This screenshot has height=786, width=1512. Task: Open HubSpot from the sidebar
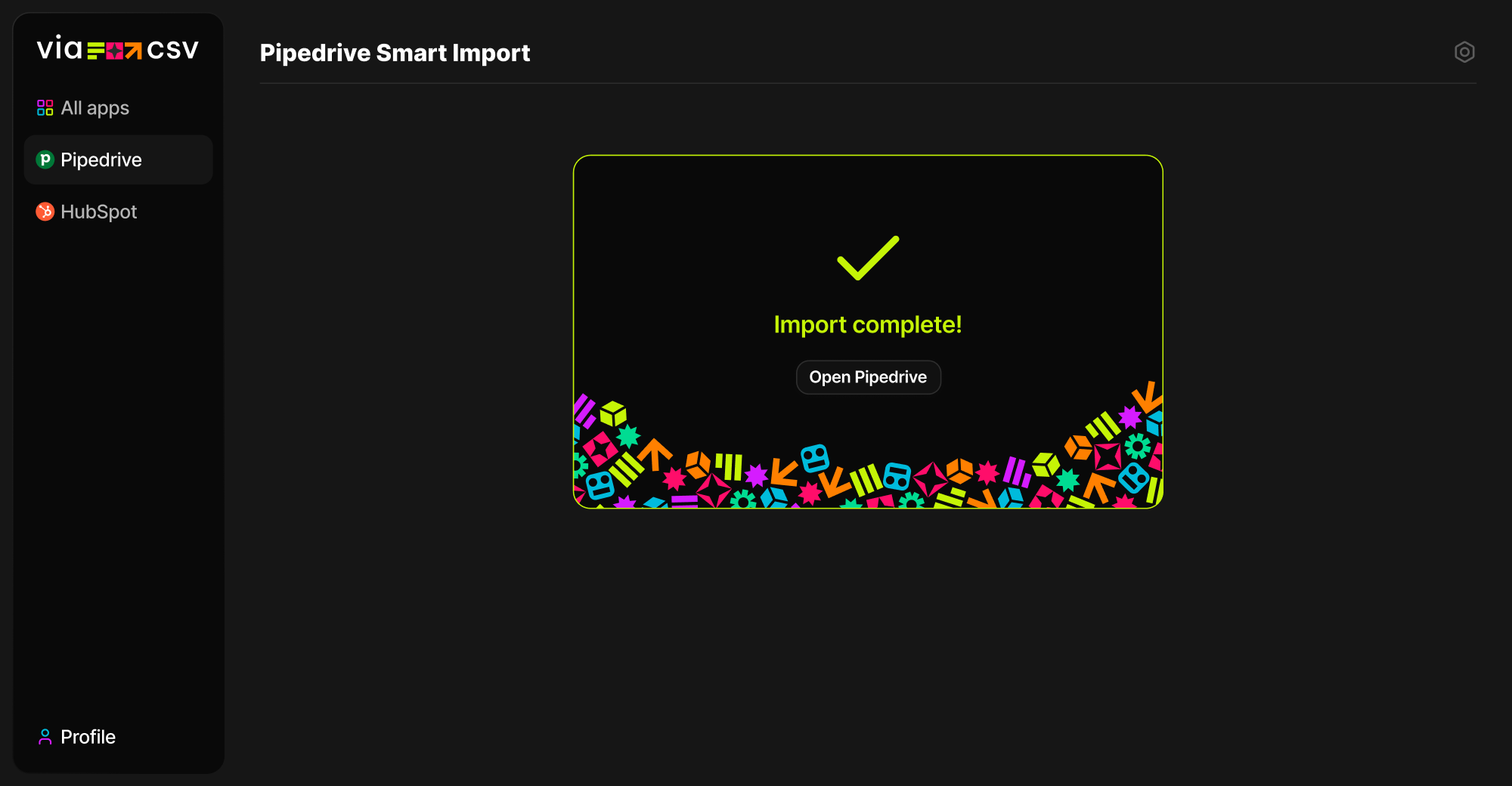click(x=119, y=212)
